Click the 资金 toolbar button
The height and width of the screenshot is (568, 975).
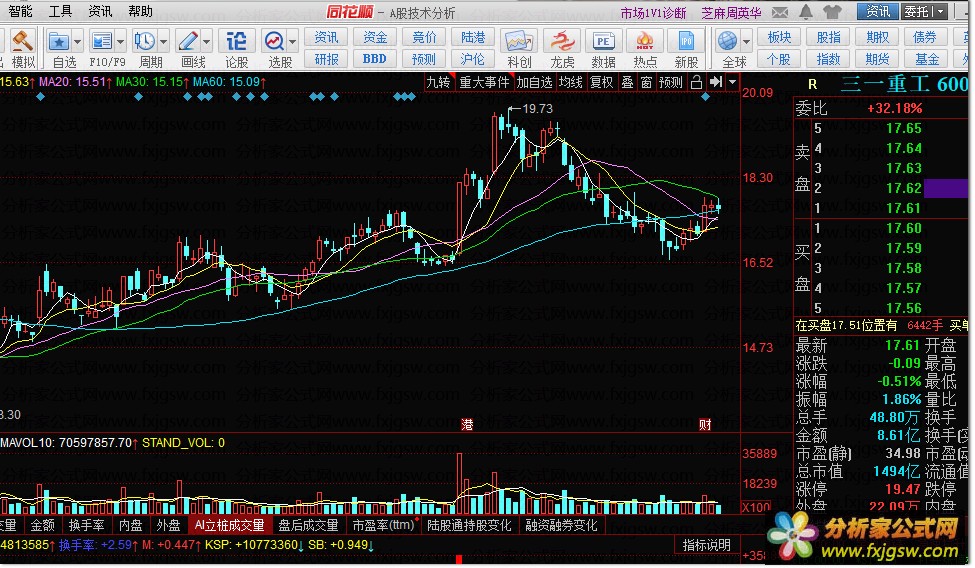tap(375, 37)
